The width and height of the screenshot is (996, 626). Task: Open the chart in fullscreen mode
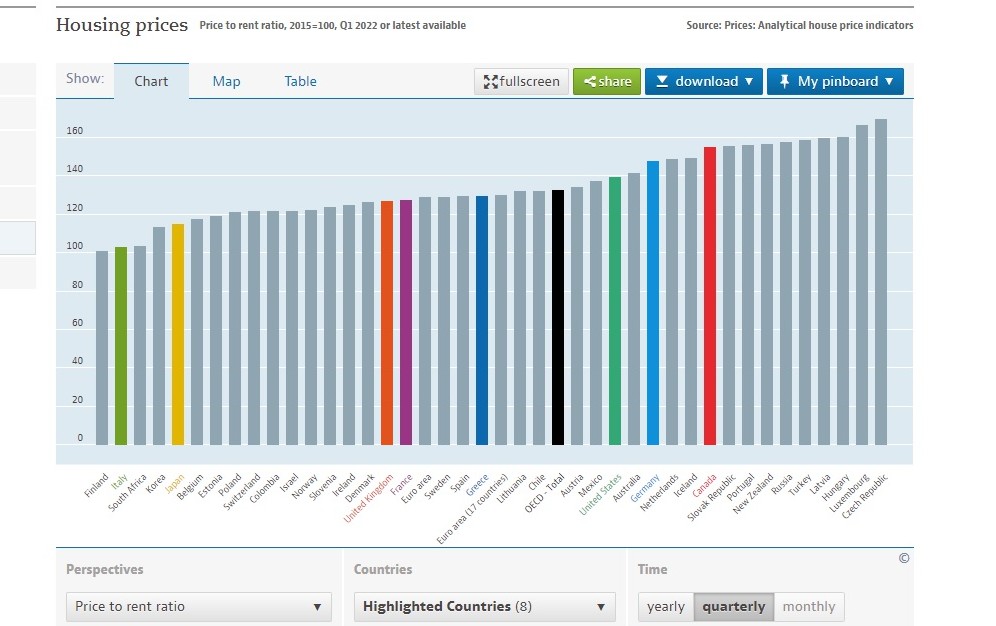[x=521, y=82]
